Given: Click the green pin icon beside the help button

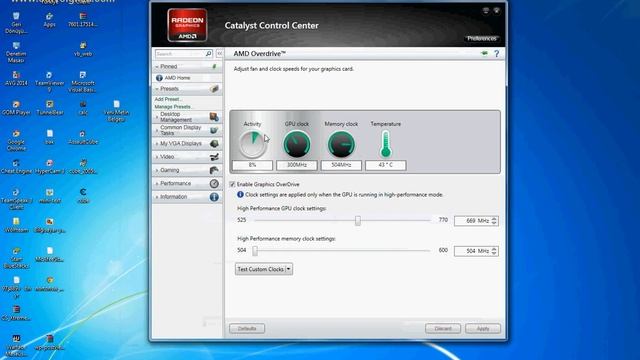Looking at the screenshot, I should pos(484,53).
